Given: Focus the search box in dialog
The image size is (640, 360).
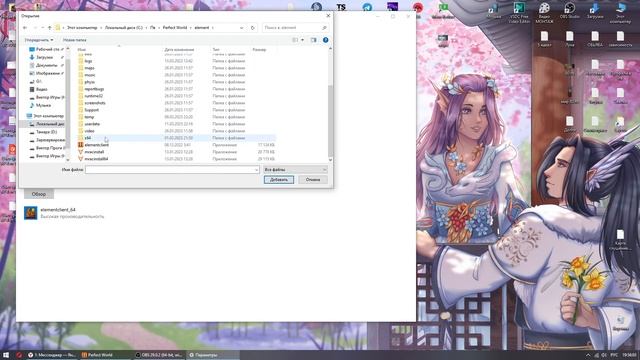Looking at the screenshot, I should [295, 28].
